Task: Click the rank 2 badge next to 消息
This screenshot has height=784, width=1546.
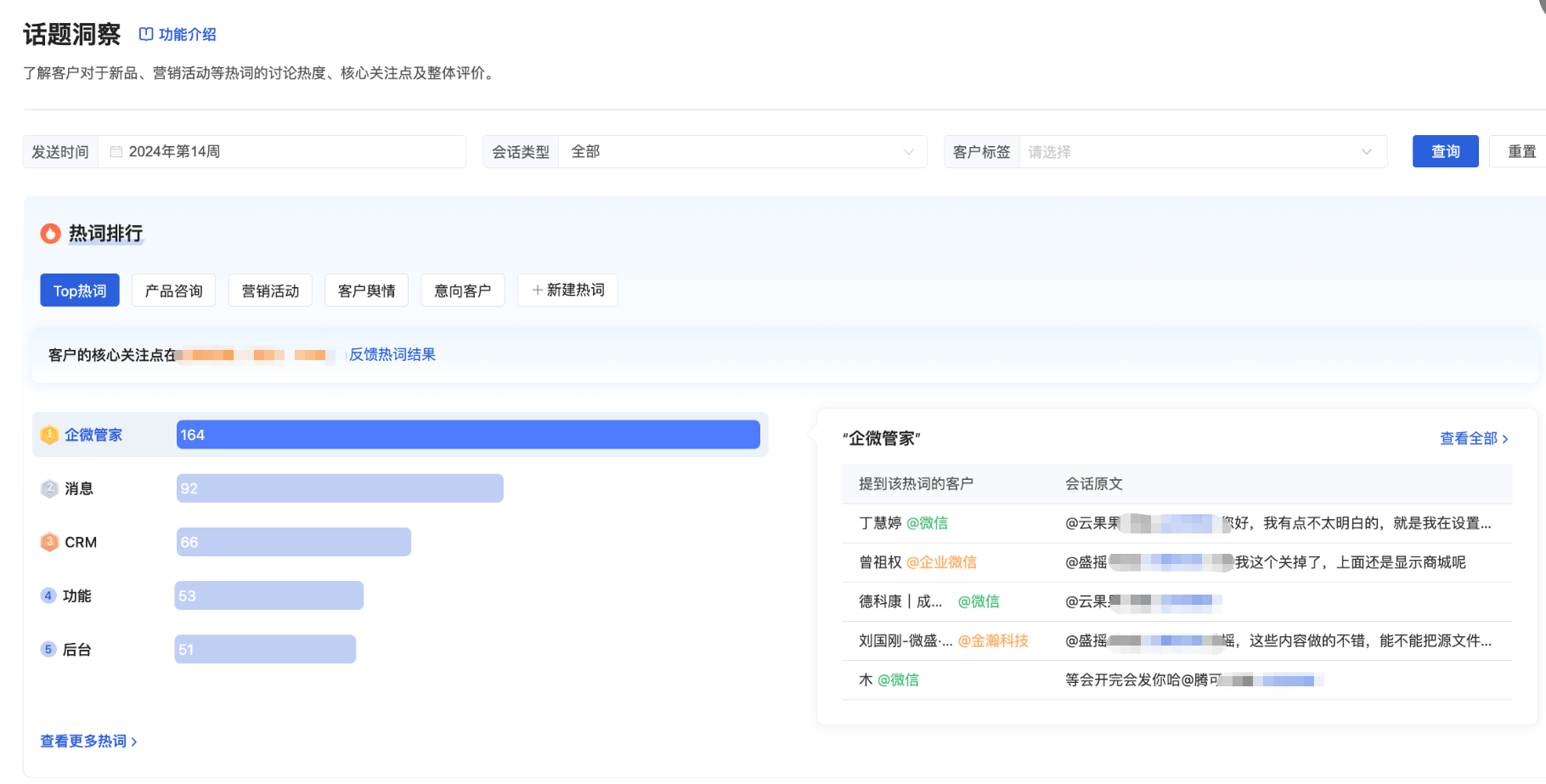Action: (49, 488)
